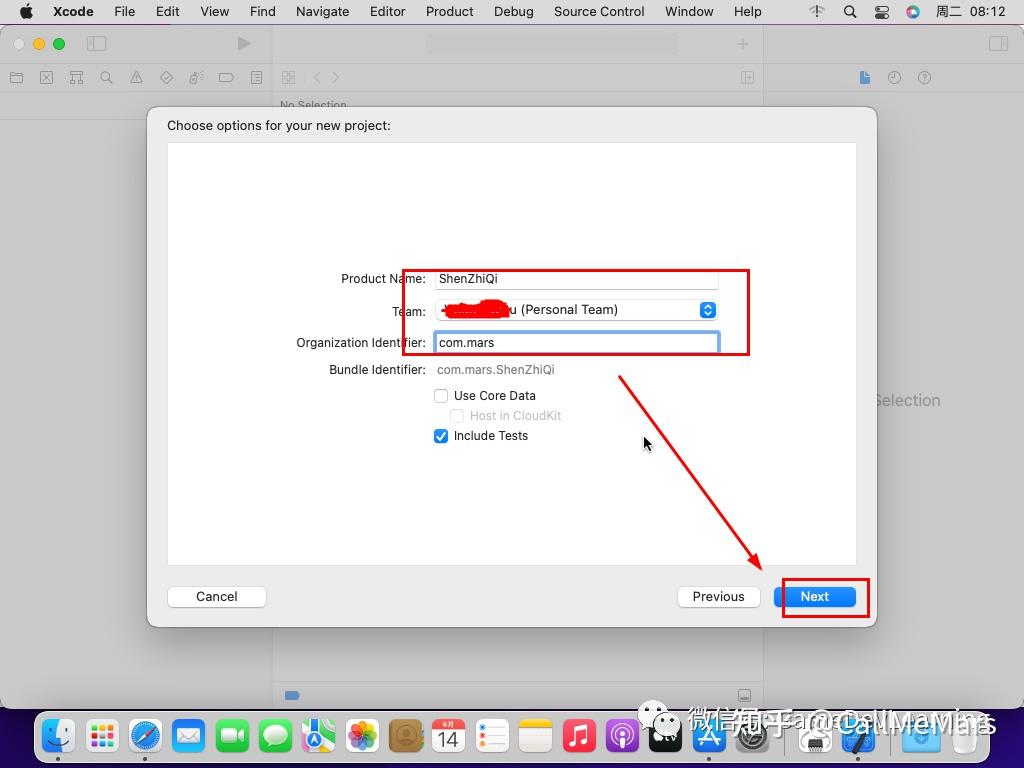Open the View menu
Viewport: 1024px width, 768px height.
[214, 11]
